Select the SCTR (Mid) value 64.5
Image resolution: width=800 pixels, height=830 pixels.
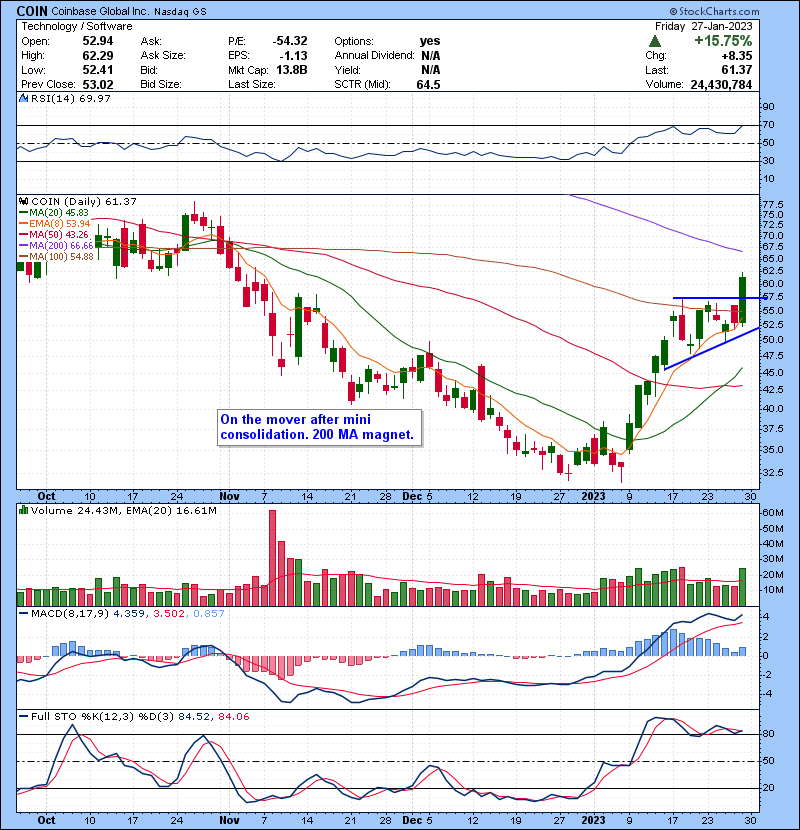click(x=428, y=84)
